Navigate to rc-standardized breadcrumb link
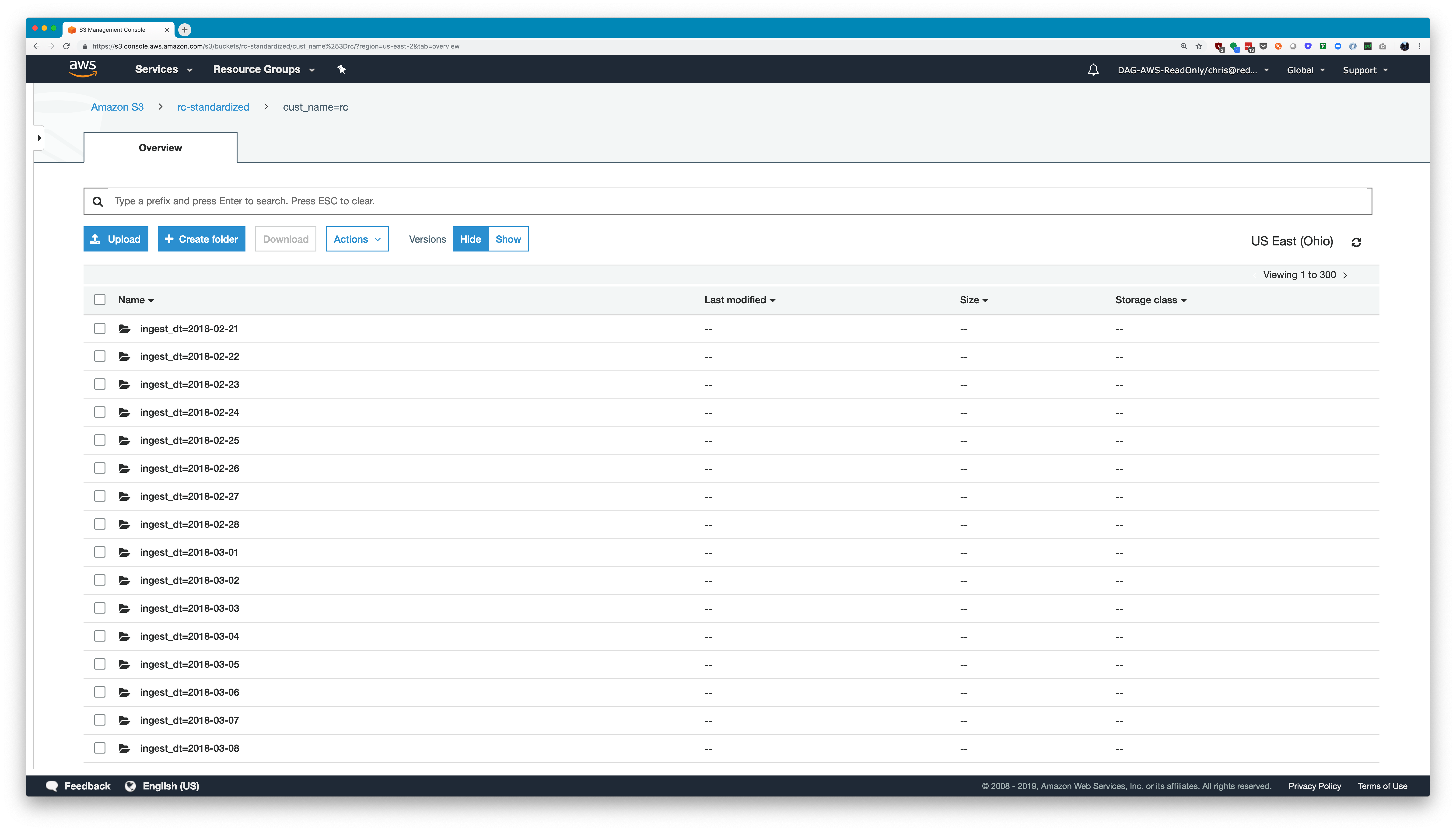The height and width of the screenshot is (831, 1456). [x=213, y=107]
